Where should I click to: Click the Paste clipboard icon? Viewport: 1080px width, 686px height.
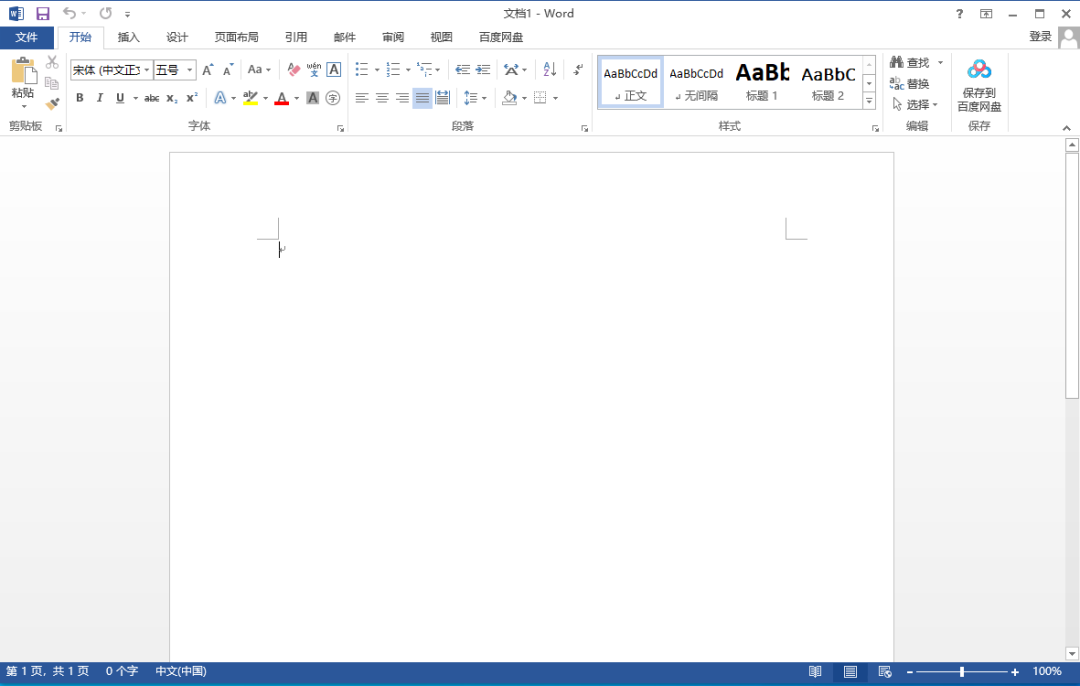23,71
